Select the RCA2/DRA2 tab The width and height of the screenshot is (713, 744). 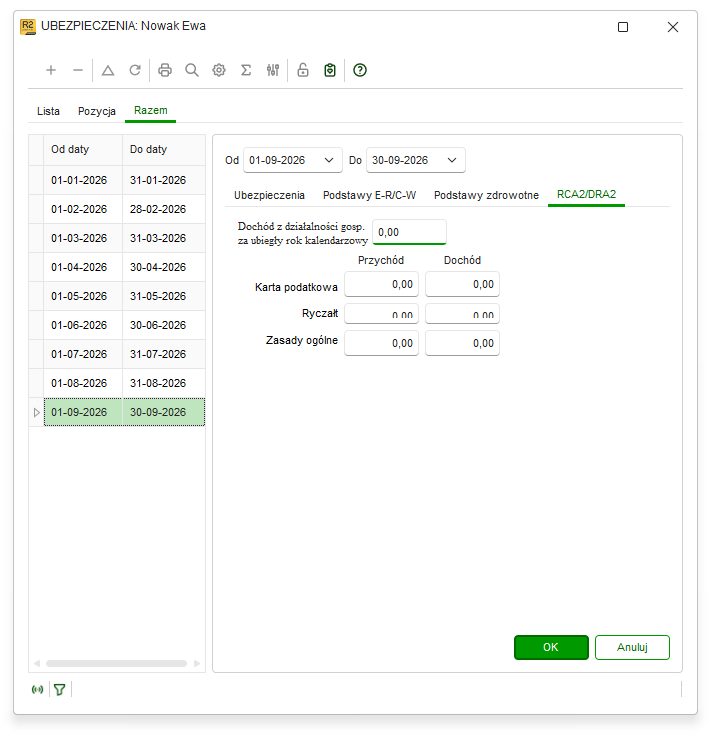click(x=586, y=195)
